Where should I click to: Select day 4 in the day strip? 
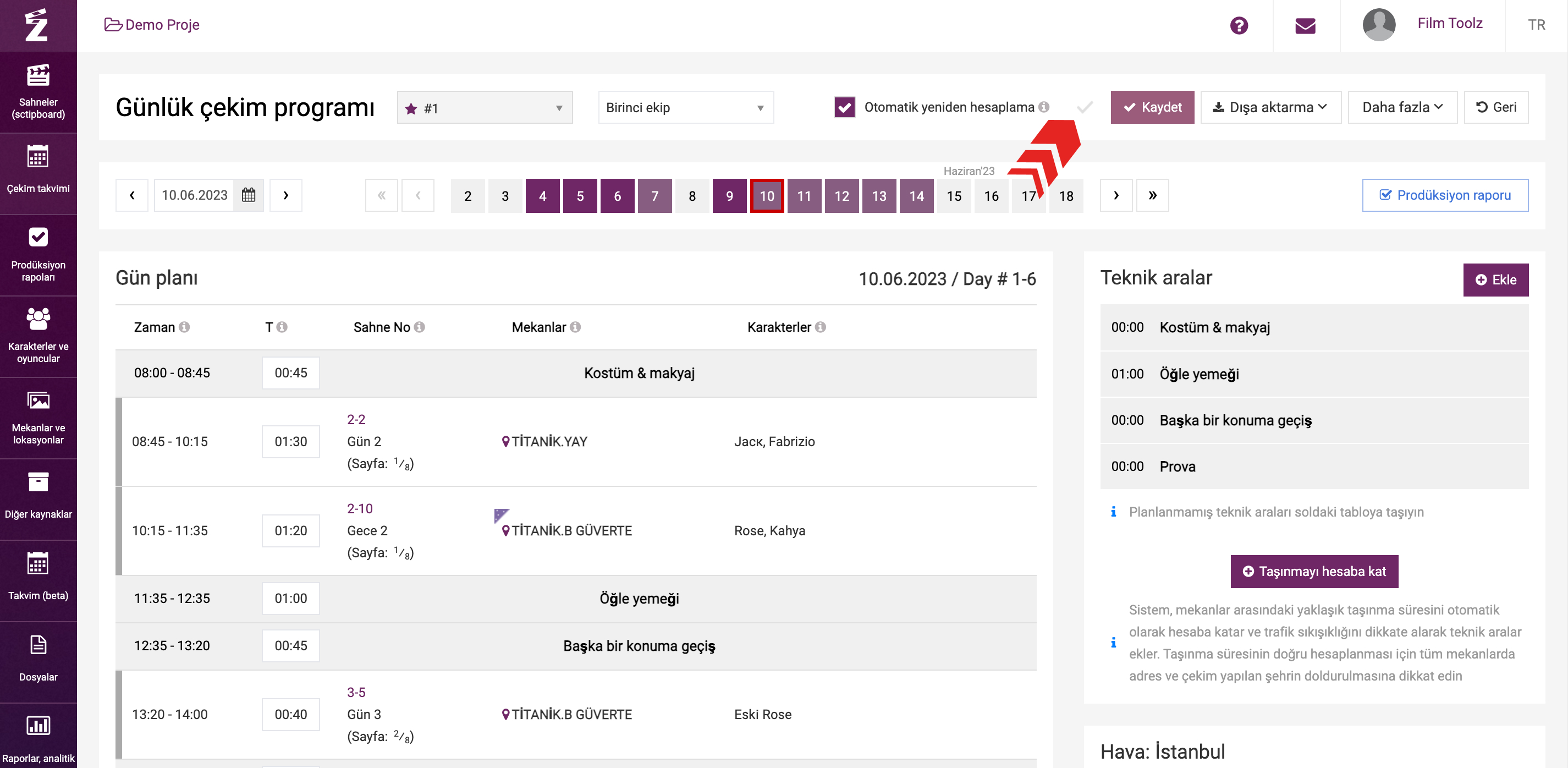pyautogui.click(x=542, y=195)
